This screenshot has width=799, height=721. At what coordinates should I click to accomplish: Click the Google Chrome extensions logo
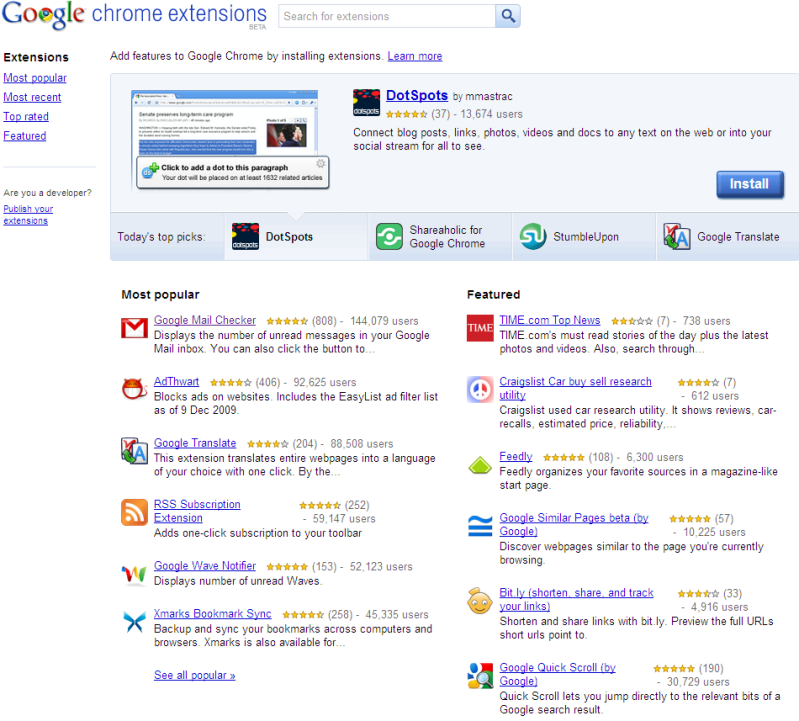pyautogui.click(x=135, y=15)
